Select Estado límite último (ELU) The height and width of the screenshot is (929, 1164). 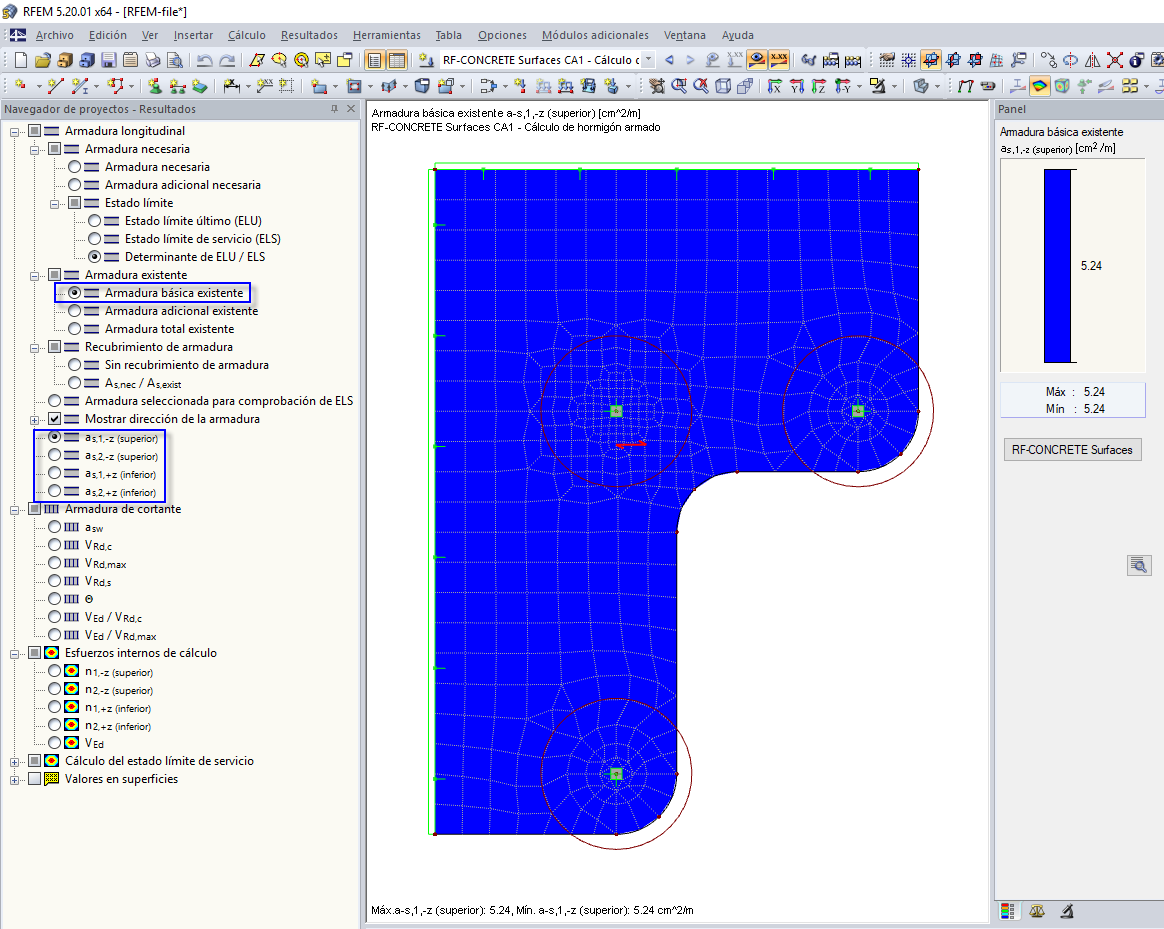click(x=94, y=221)
